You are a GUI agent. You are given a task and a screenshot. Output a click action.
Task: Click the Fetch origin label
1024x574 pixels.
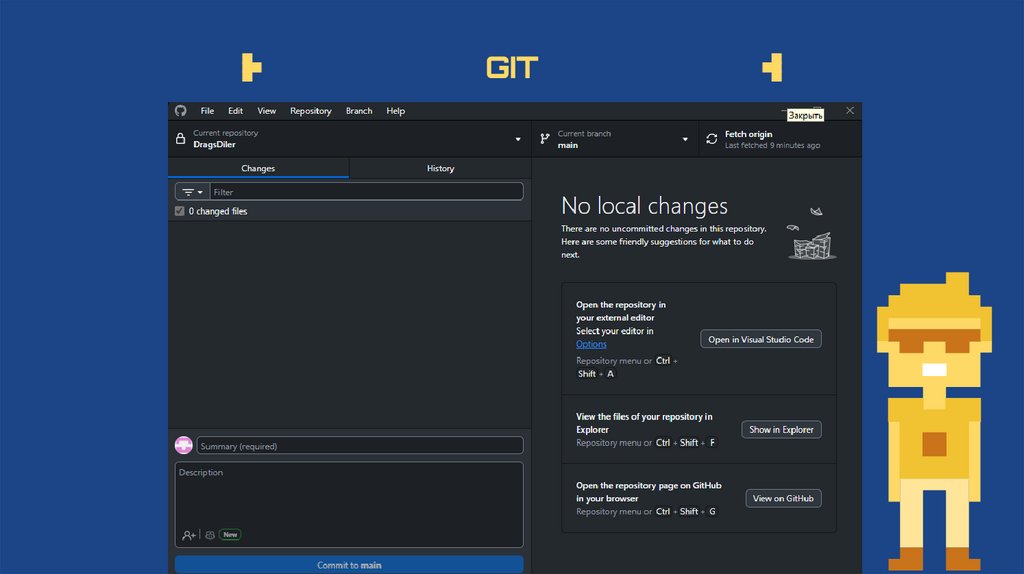point(748,134)
